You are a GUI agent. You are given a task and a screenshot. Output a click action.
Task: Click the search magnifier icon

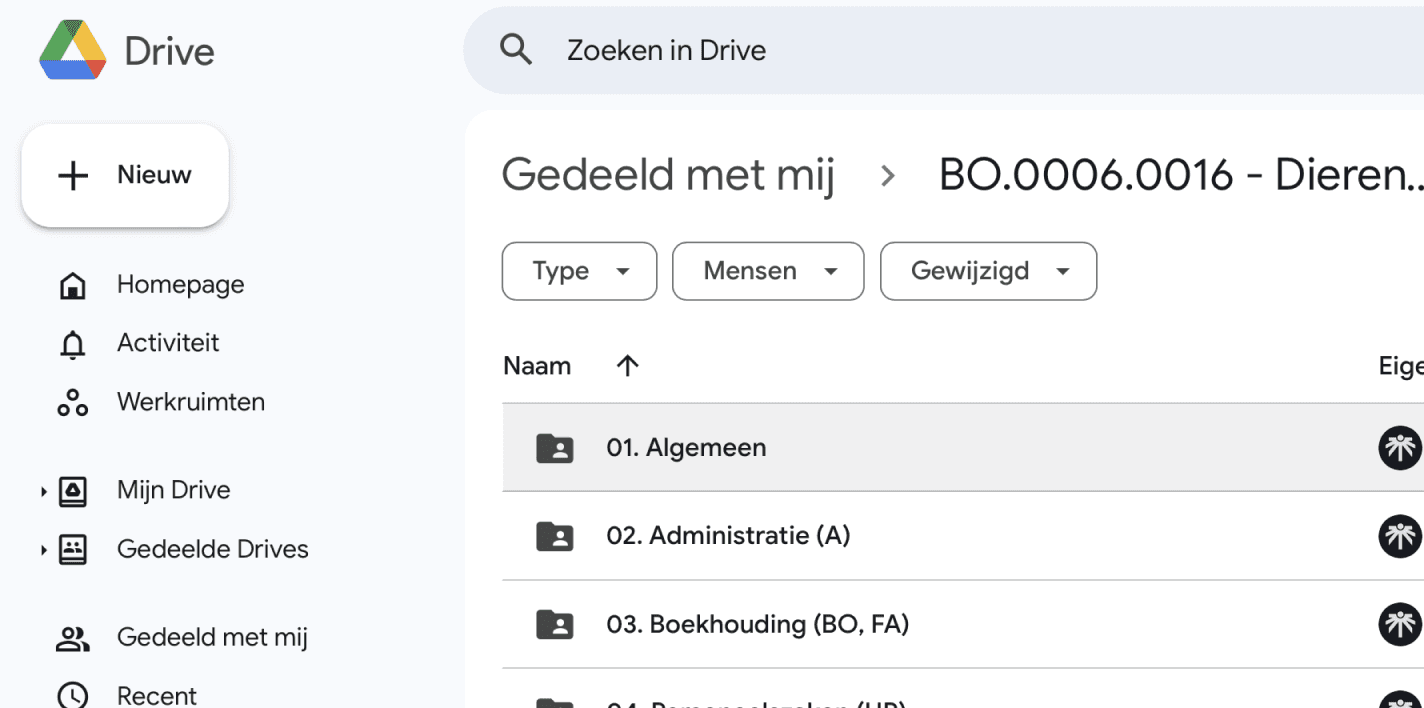[516, 49]
